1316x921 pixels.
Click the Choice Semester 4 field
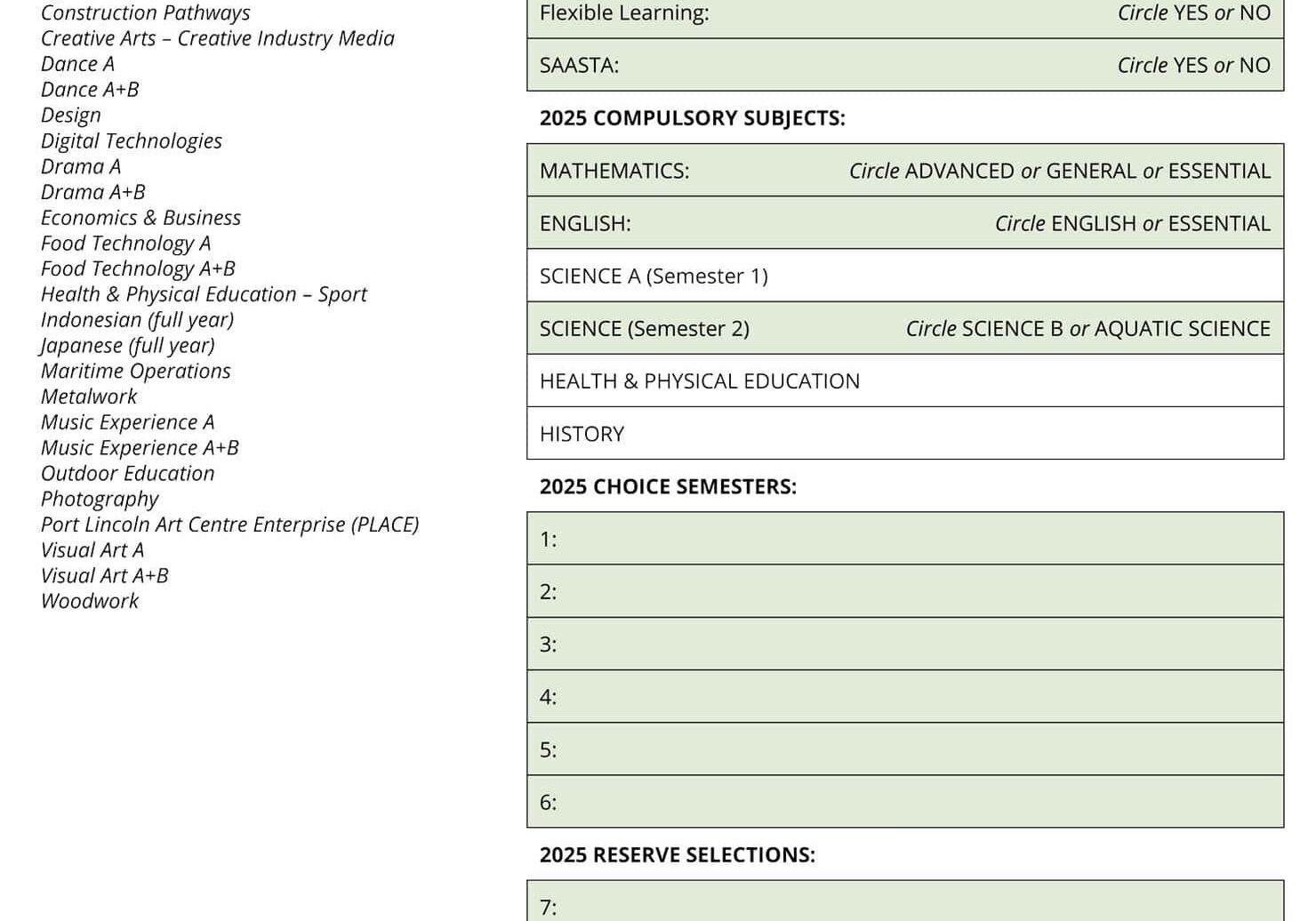[905, 696]
